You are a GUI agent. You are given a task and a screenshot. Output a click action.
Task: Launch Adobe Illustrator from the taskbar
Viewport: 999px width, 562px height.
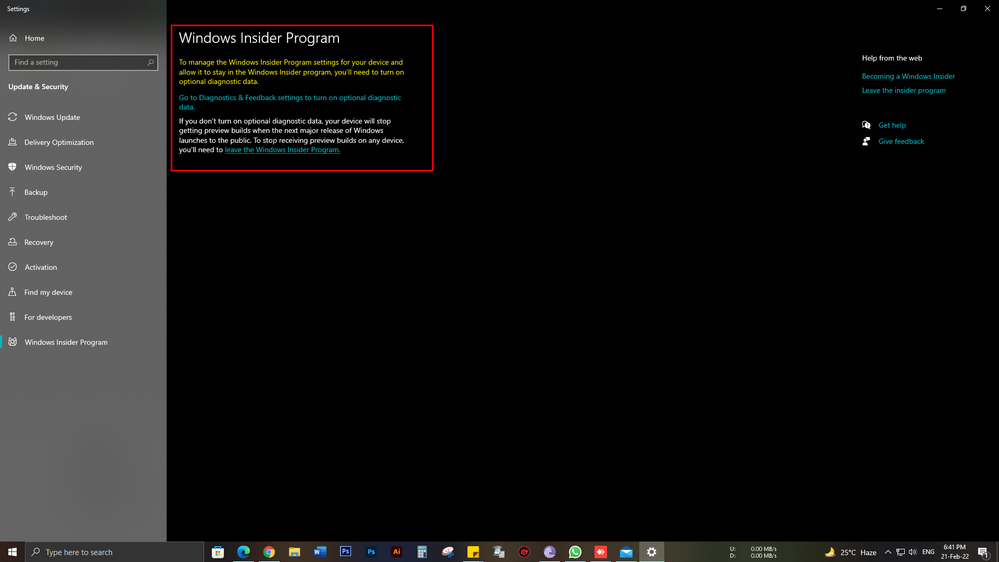396,552
